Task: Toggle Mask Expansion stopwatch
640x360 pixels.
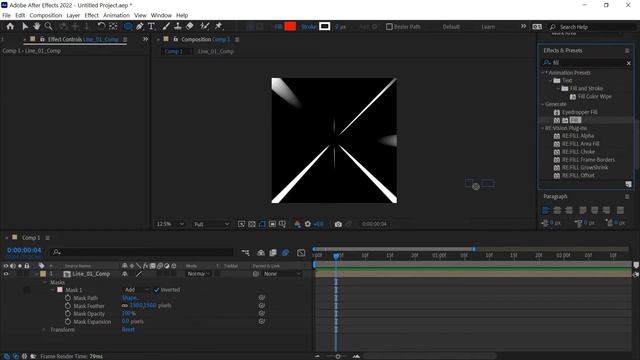Action: (x=68, y=321)
